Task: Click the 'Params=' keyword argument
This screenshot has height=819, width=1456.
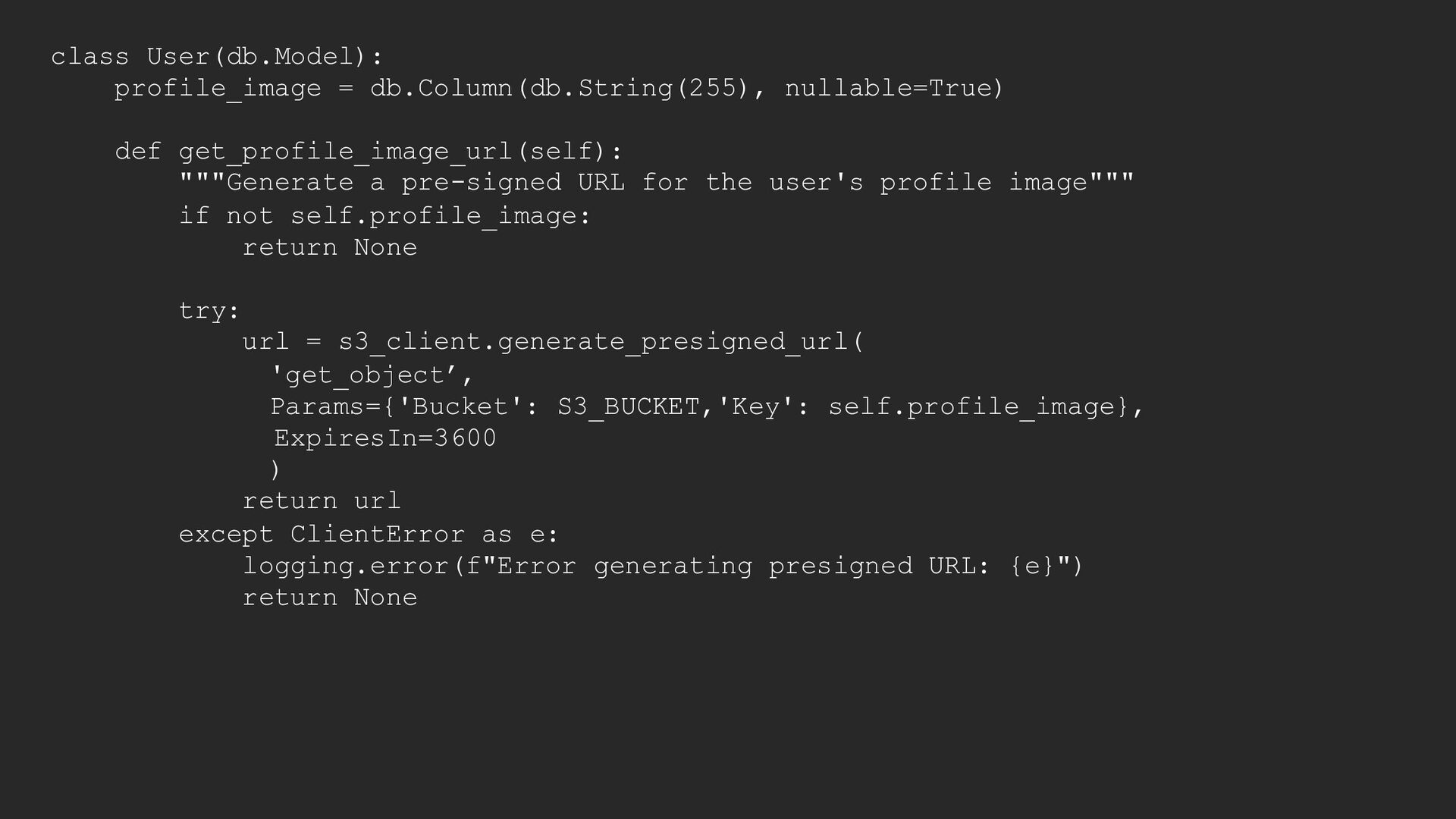Action: tap(325, 407)
